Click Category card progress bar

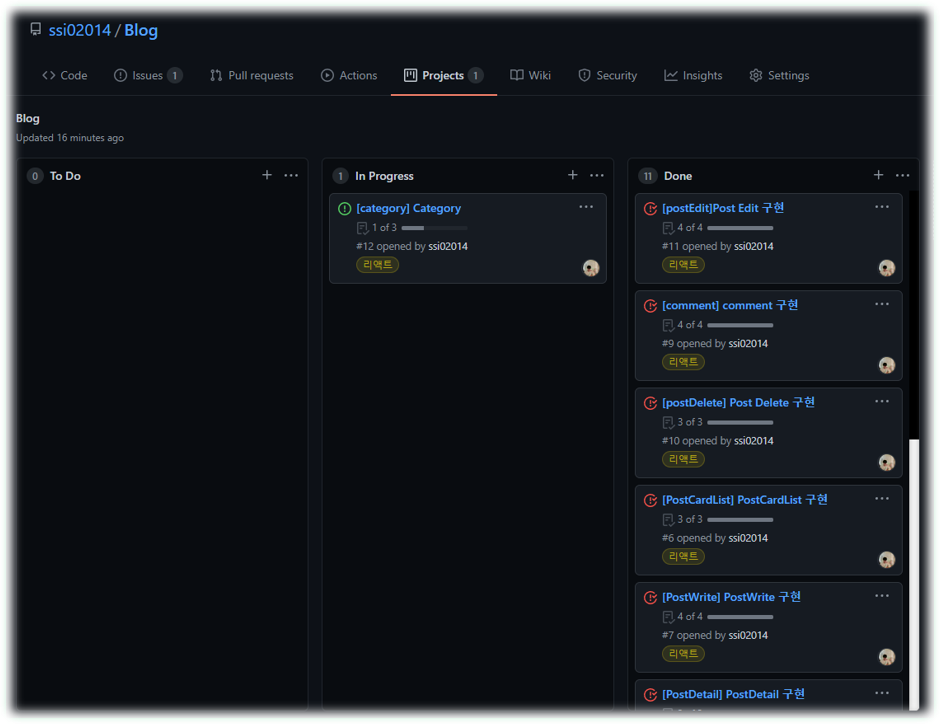[x=435, y=228]
